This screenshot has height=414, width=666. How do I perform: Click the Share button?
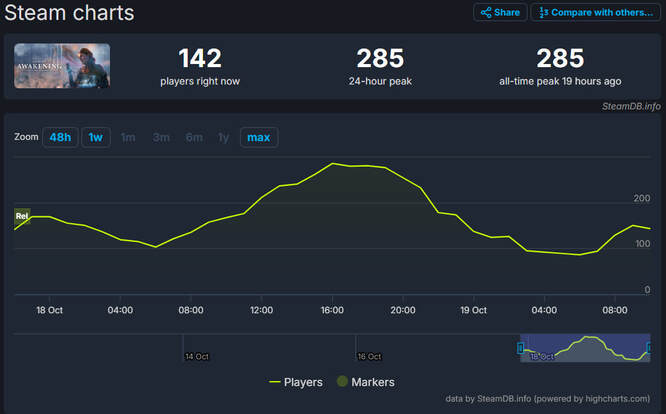(x=500, y=12)
